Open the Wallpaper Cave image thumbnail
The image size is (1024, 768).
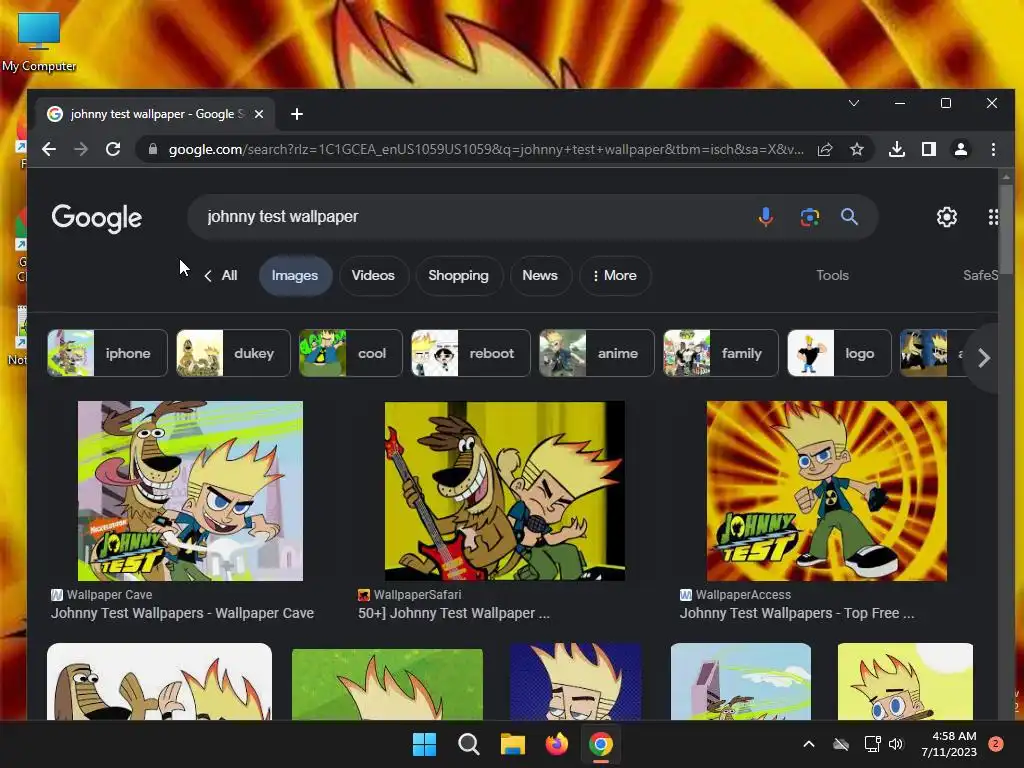coord(190,491)
